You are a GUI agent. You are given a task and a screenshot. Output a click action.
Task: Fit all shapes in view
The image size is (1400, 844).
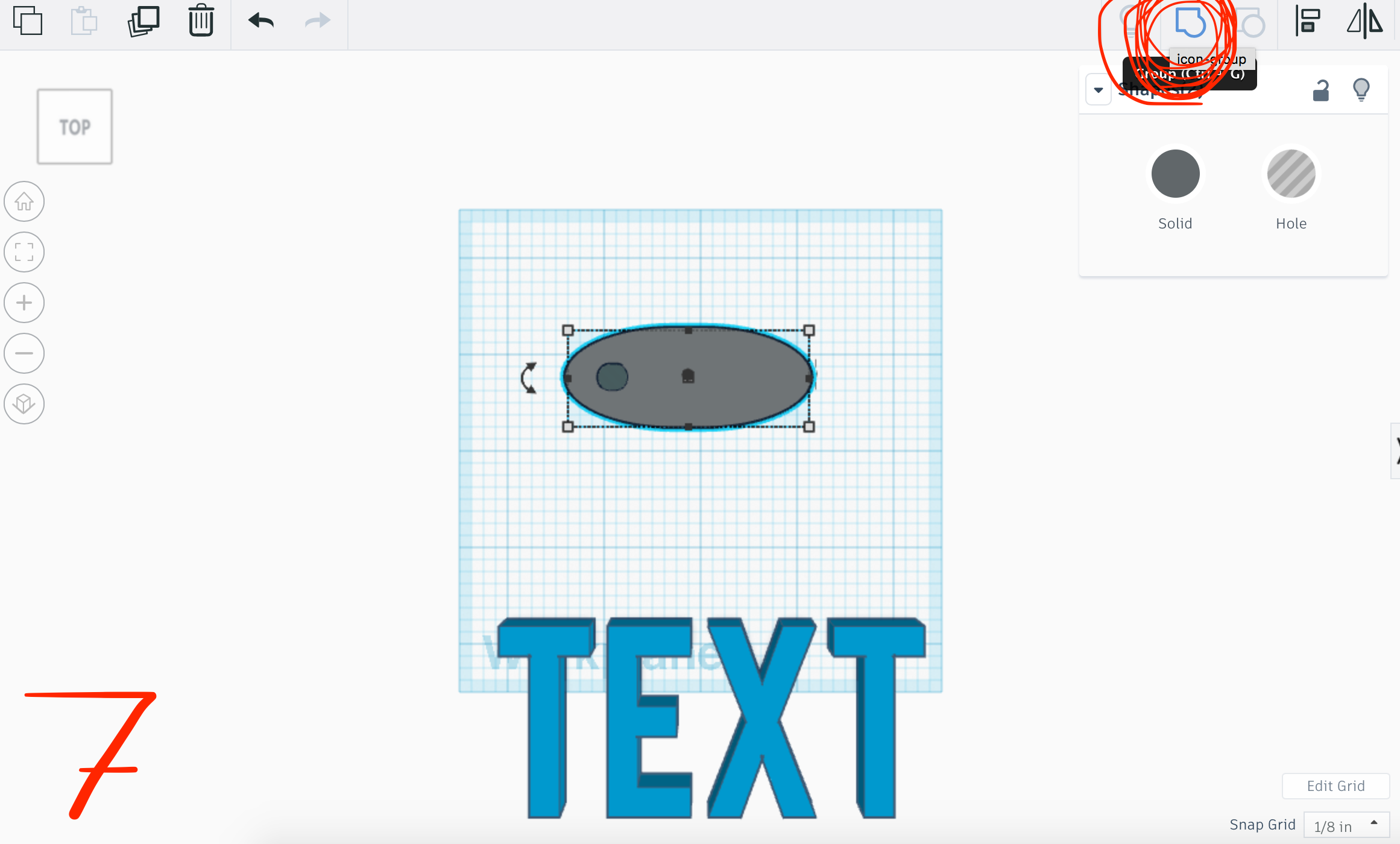[24, 252]
